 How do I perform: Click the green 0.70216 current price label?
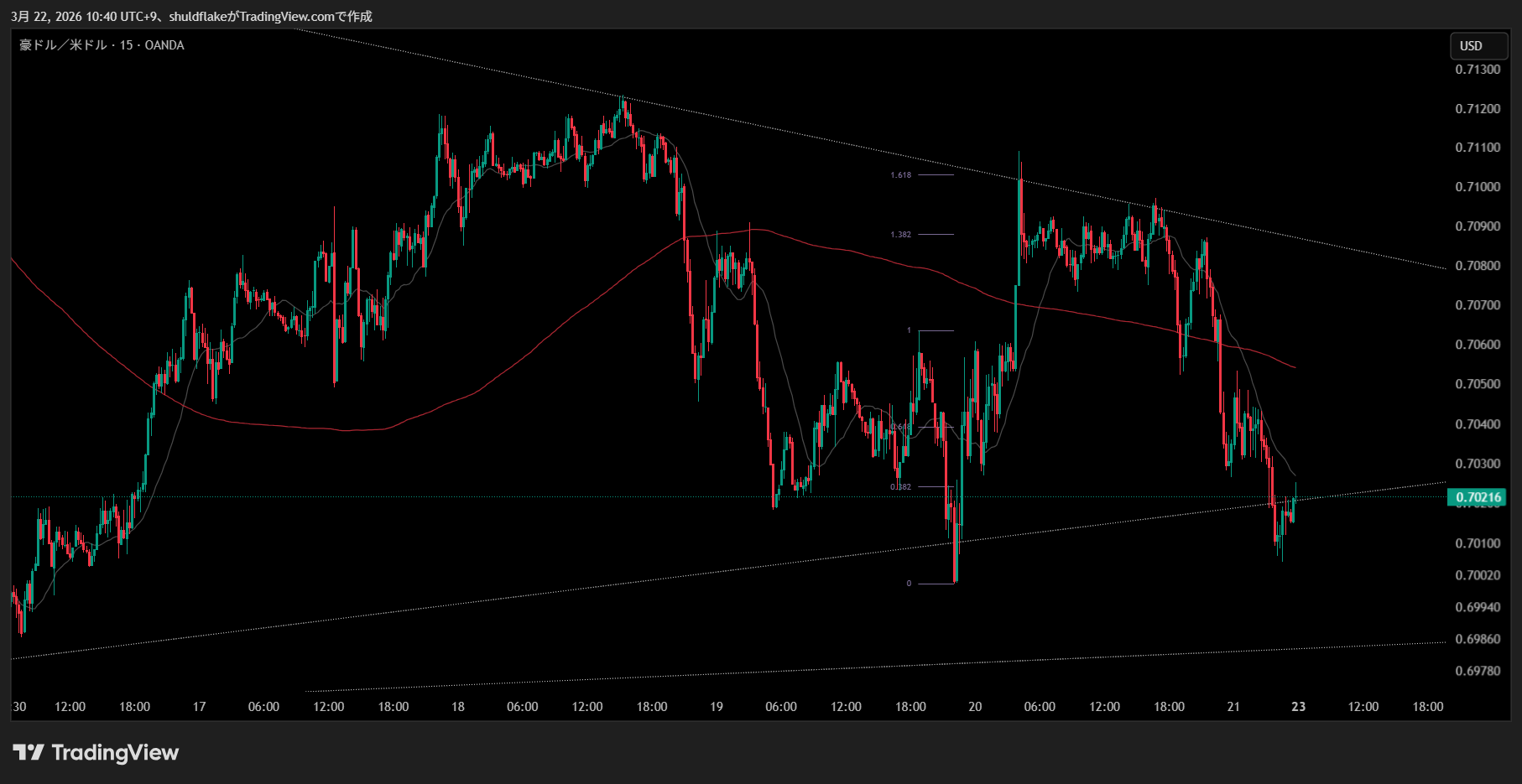(x=1477, y=497)
